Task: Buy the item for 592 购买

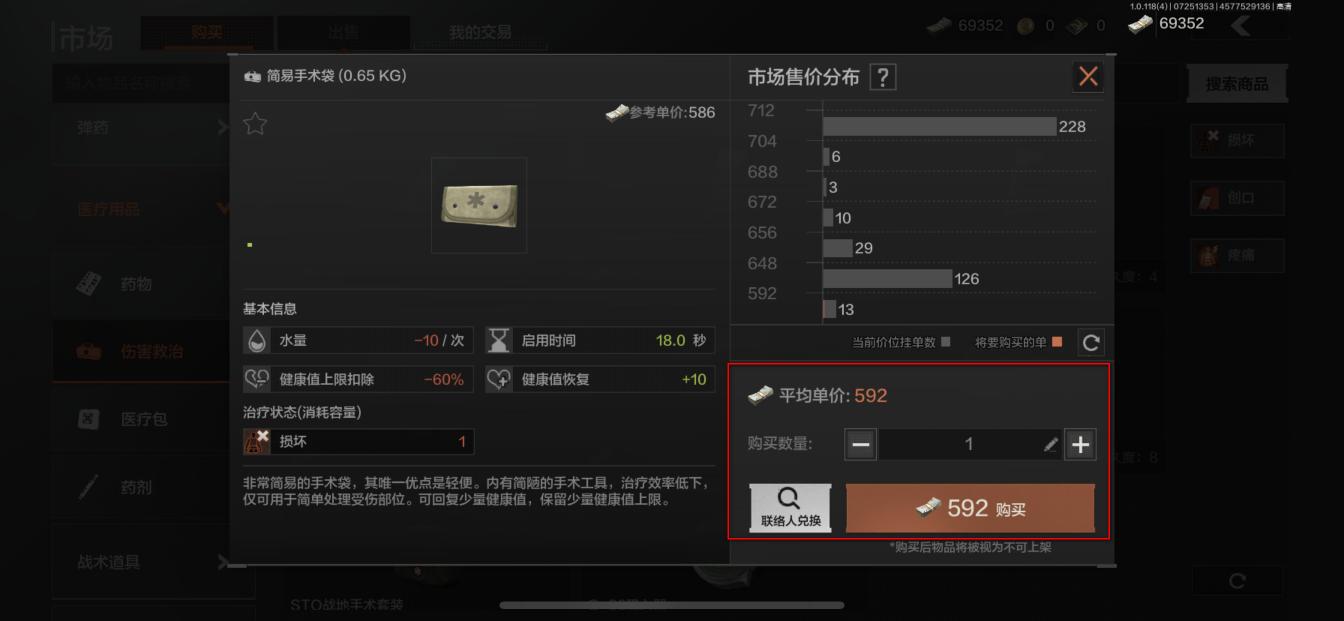Action: point(970,508)
